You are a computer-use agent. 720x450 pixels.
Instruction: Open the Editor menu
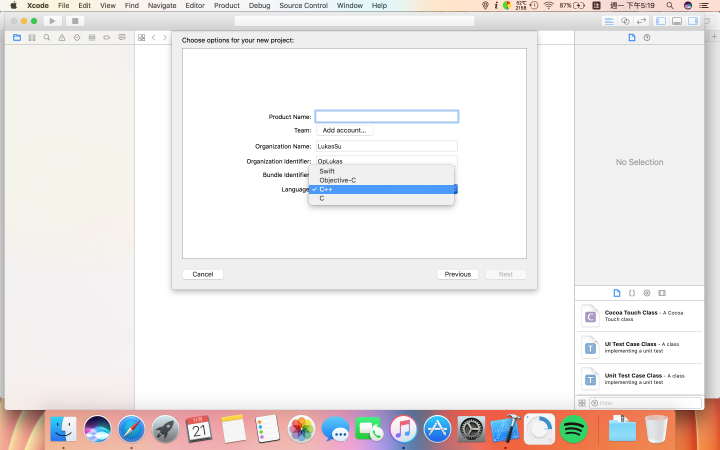pyautogui.click(x=195, y=6)
